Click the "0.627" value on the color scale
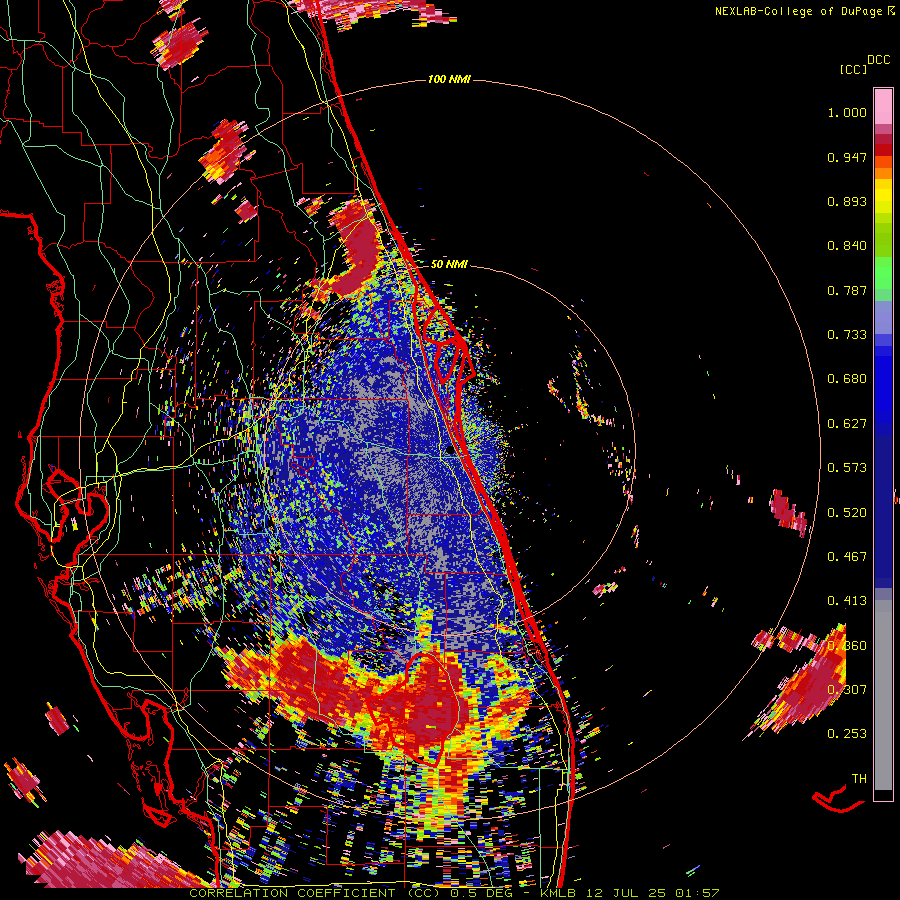Viewport: 900px width, 900px height. pos(847,424)
